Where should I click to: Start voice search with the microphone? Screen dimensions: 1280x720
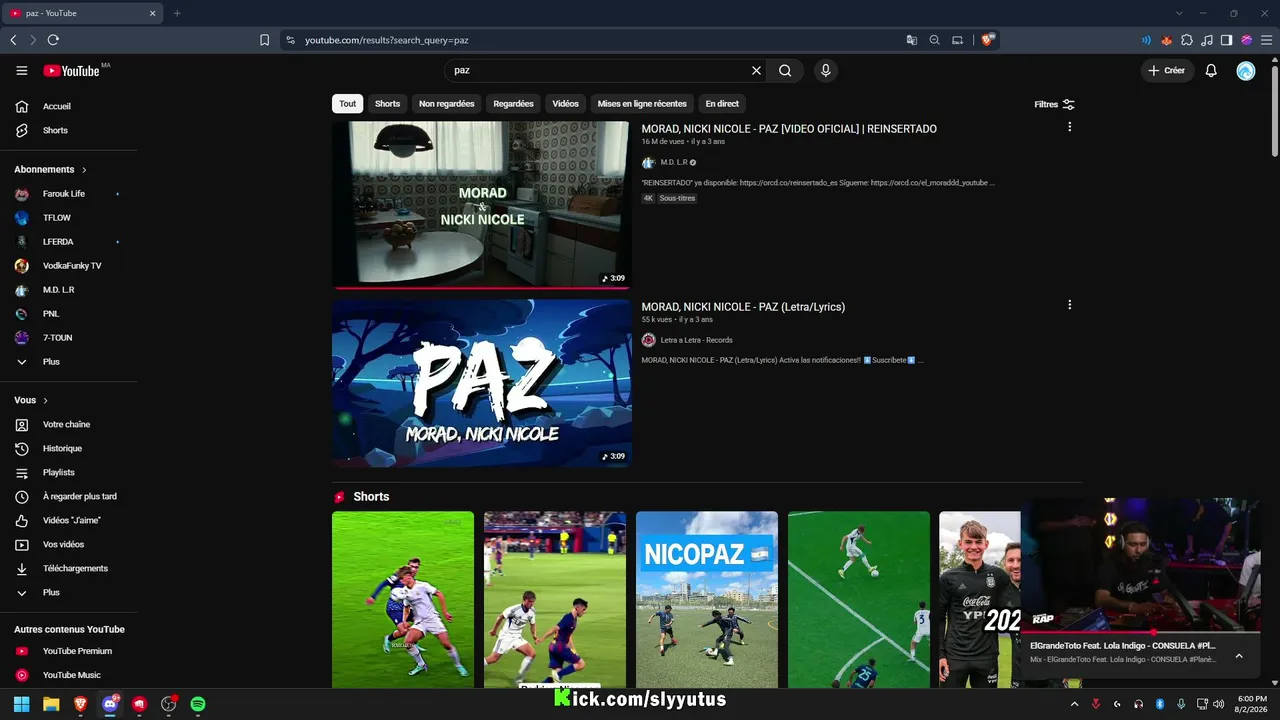point(825,70)
